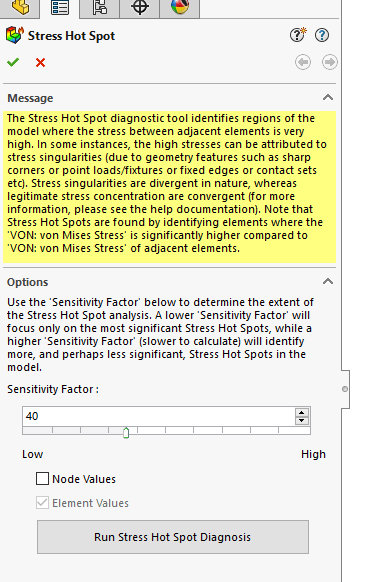Enable the Node Values checkbox

(42, 479)
